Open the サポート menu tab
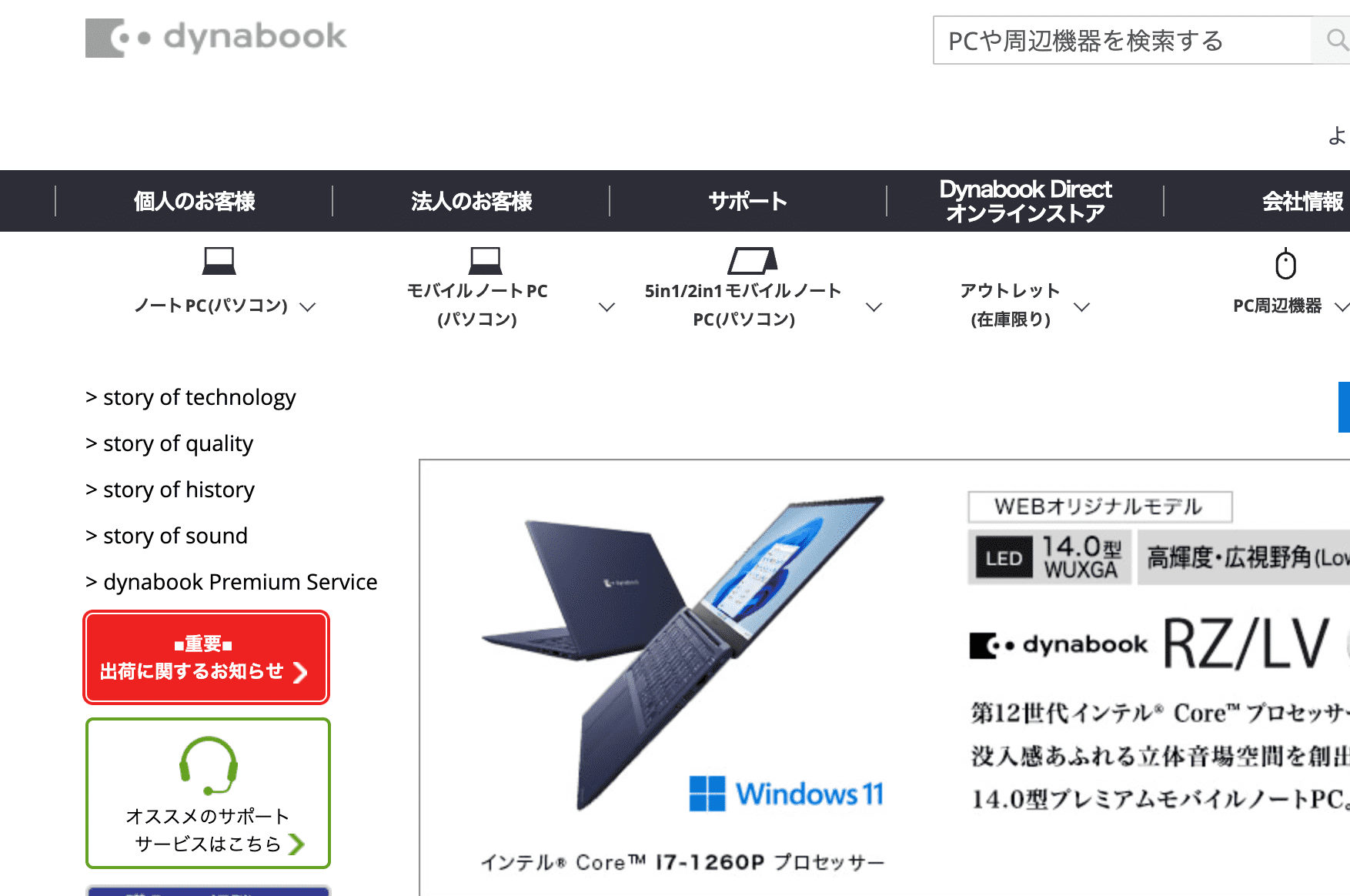Viewport: 1350px width, 896px height. [x=748, y=201]
